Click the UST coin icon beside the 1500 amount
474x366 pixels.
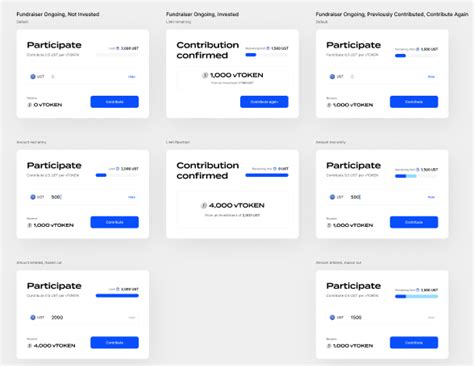[x=332, y=317]
